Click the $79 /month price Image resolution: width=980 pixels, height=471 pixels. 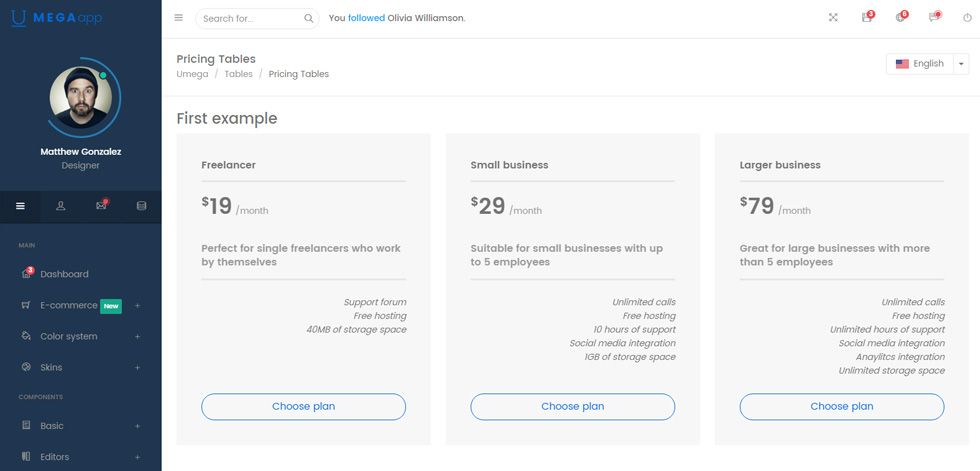point(776,206)
